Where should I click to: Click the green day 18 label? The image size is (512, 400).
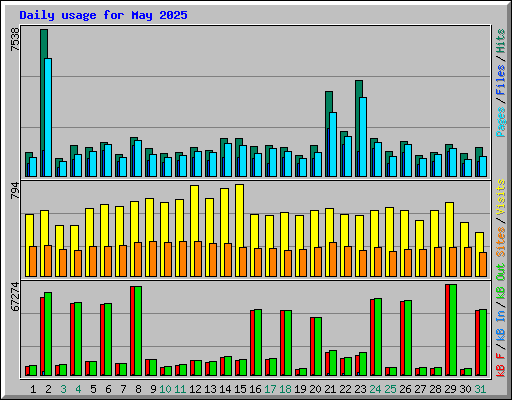click(x=285, y=389)
